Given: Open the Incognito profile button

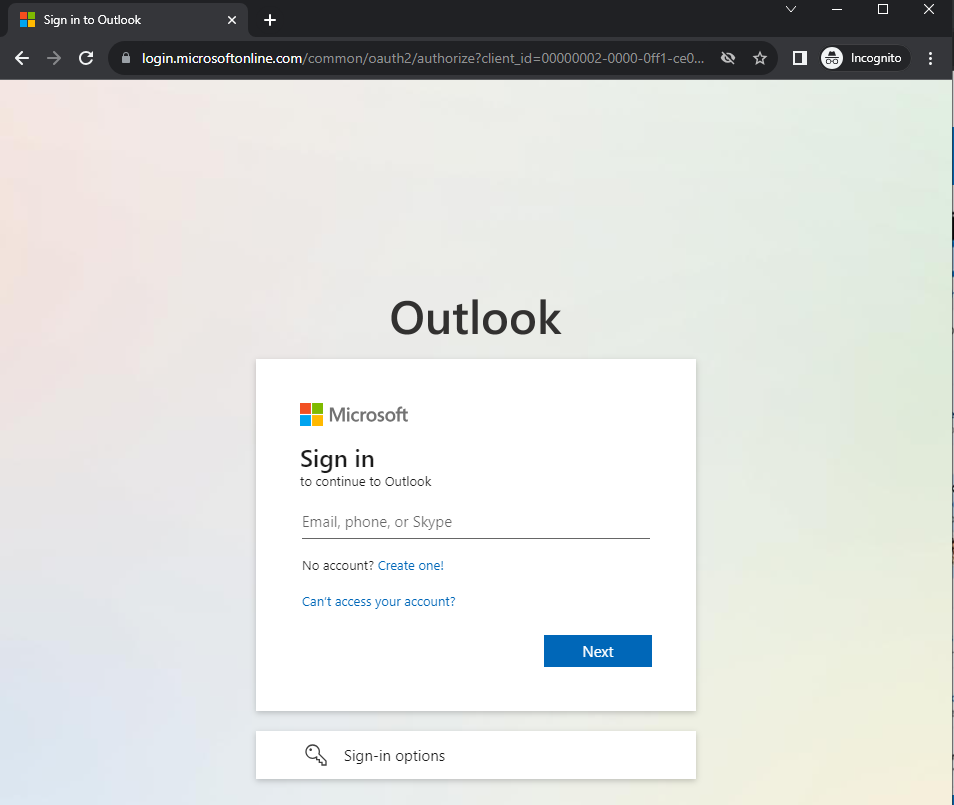Looking at the screenshot, I should click(x=865, y=58).
